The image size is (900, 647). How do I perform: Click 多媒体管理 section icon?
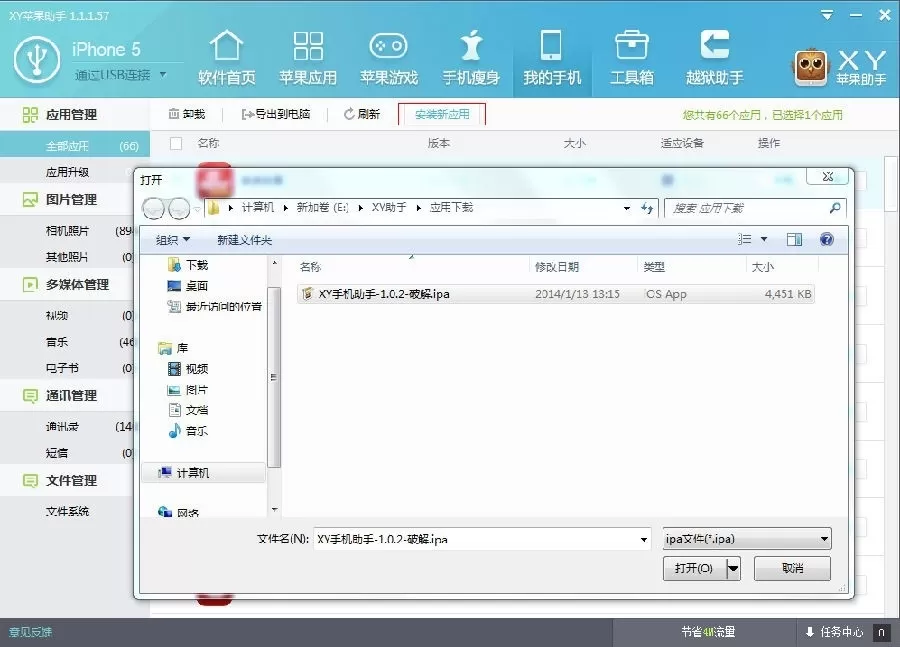coord(30,284)
